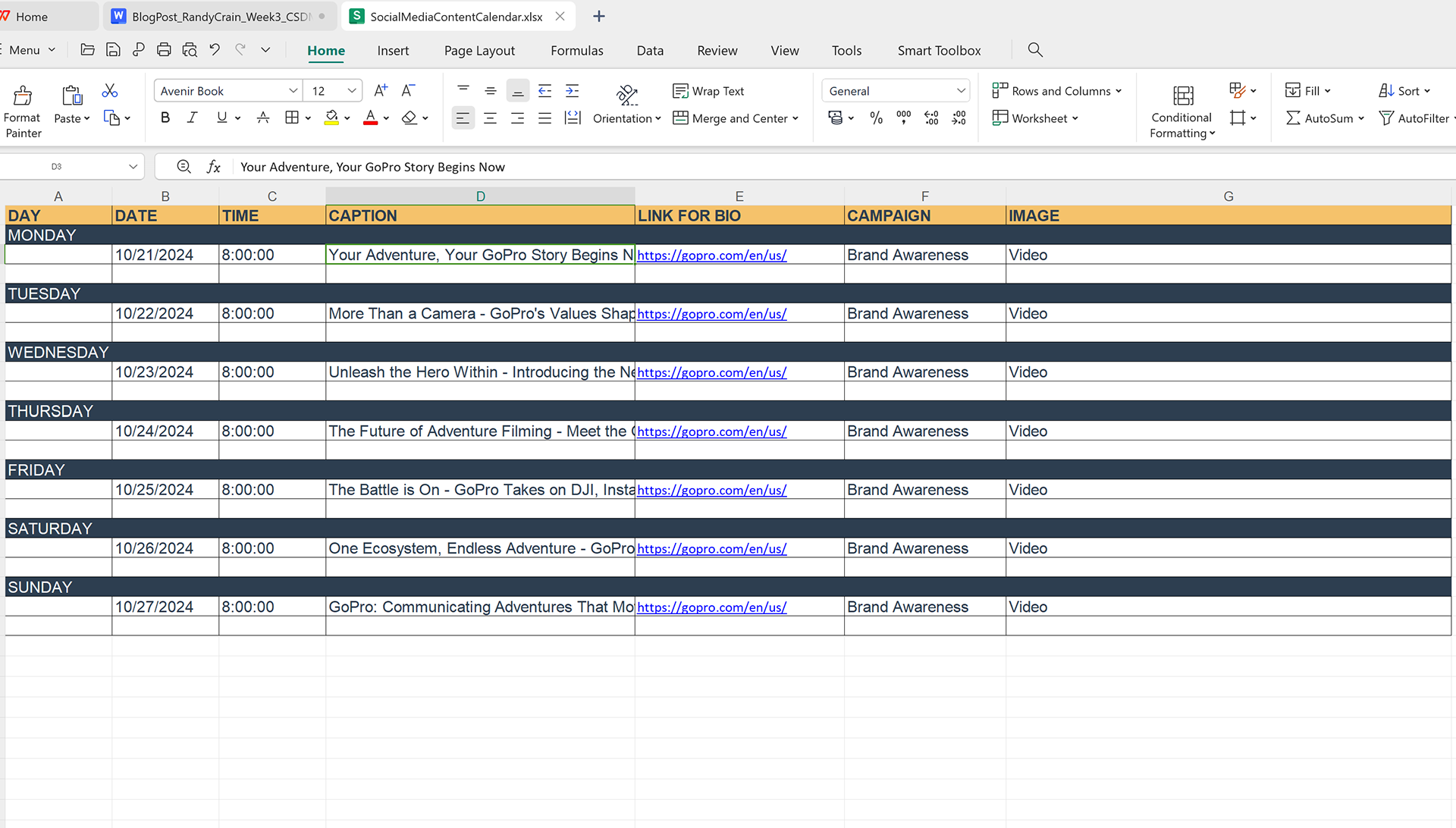This screenshot has height=828, width=1456.
Task: Click the Paste clipboard icon
Action: pyautogui.click(x=72, y=95)
